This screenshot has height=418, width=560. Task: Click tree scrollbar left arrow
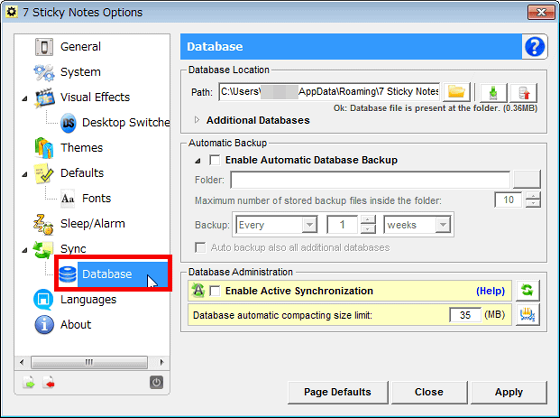(22, 362)
